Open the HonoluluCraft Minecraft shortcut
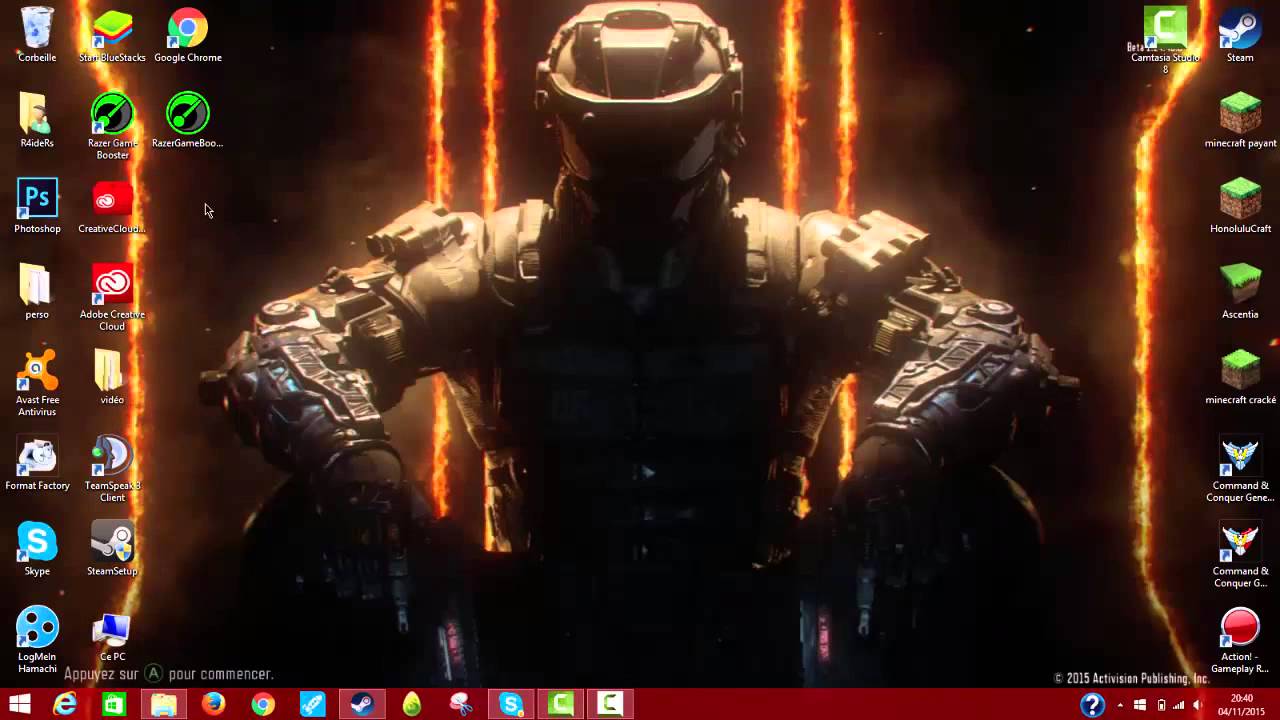The height and width of the screenshot is (720, 1280). click(1240, 200)
